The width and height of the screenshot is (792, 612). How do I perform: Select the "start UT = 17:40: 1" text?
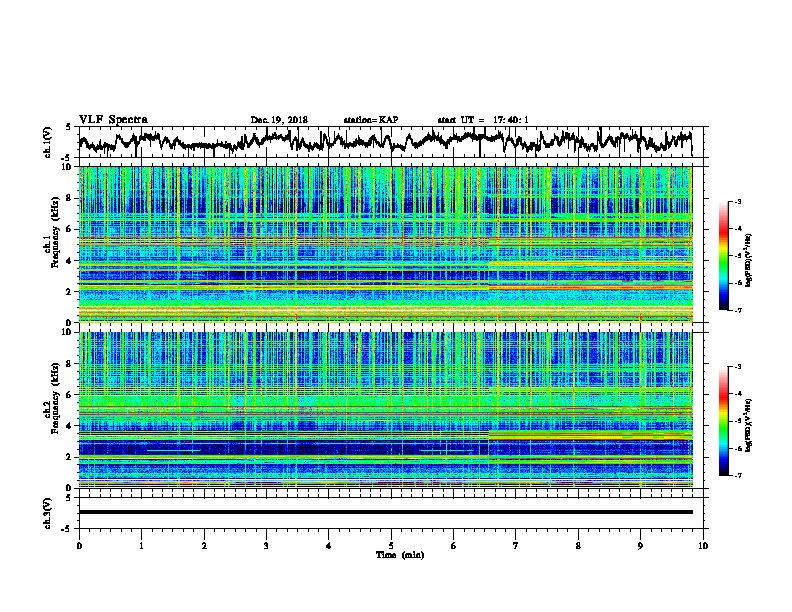point(483,120)
